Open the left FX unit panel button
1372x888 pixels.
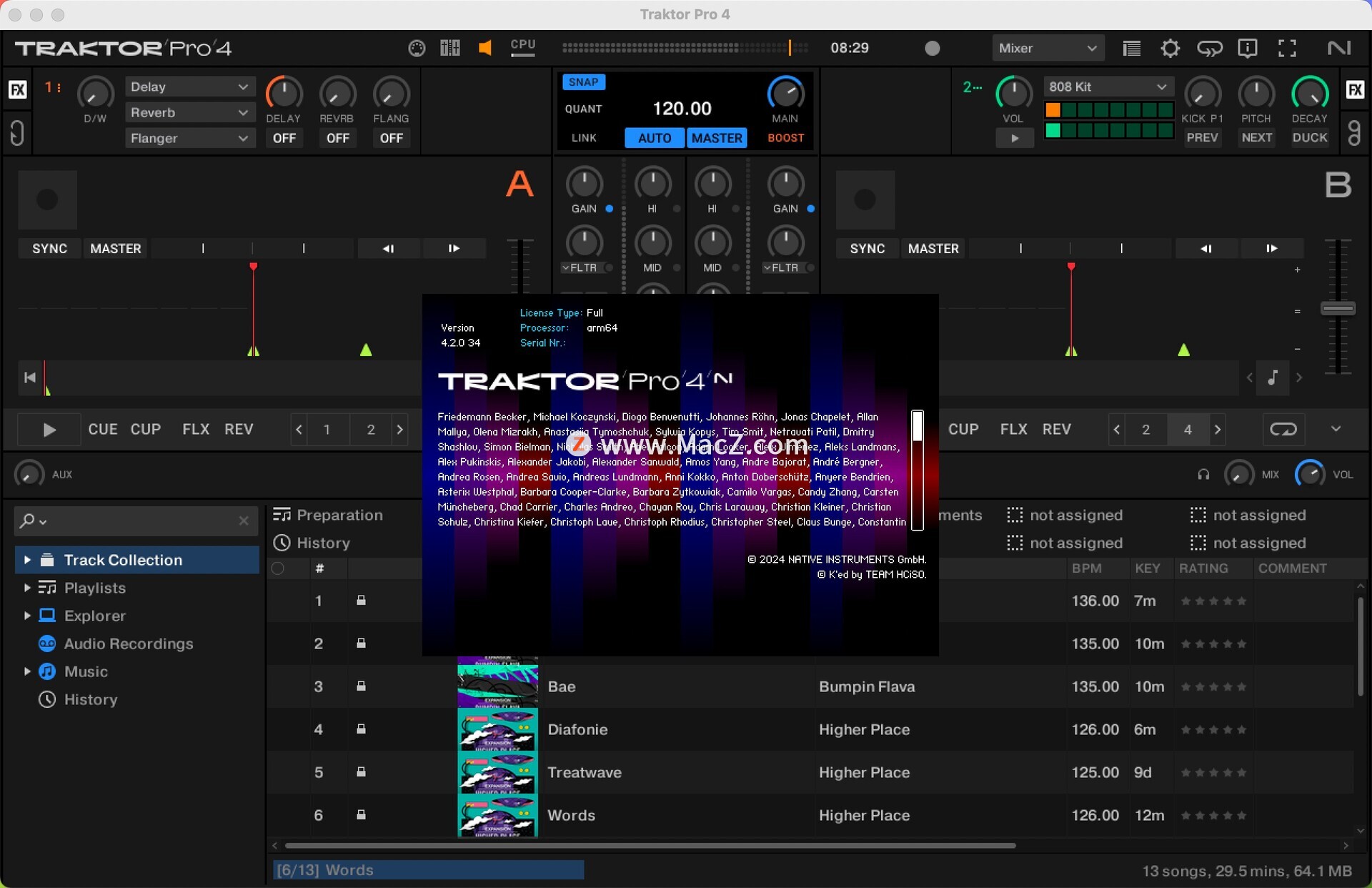[18, 89]
